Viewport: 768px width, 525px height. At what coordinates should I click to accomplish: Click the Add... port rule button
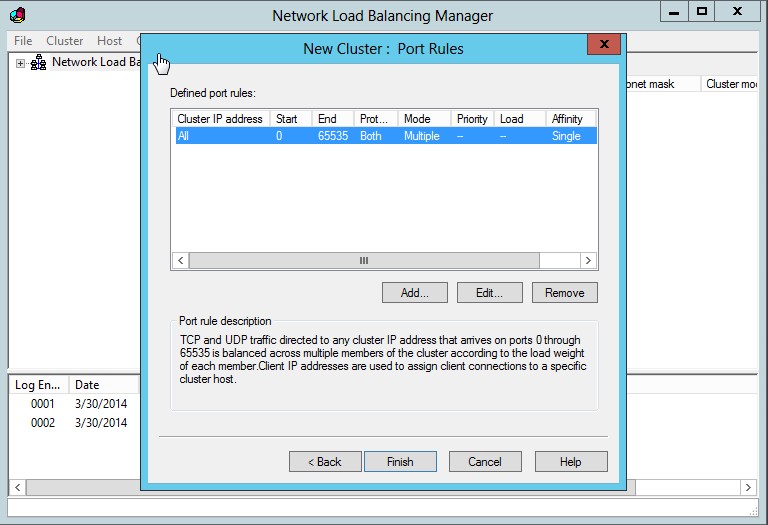coord(414,293)
